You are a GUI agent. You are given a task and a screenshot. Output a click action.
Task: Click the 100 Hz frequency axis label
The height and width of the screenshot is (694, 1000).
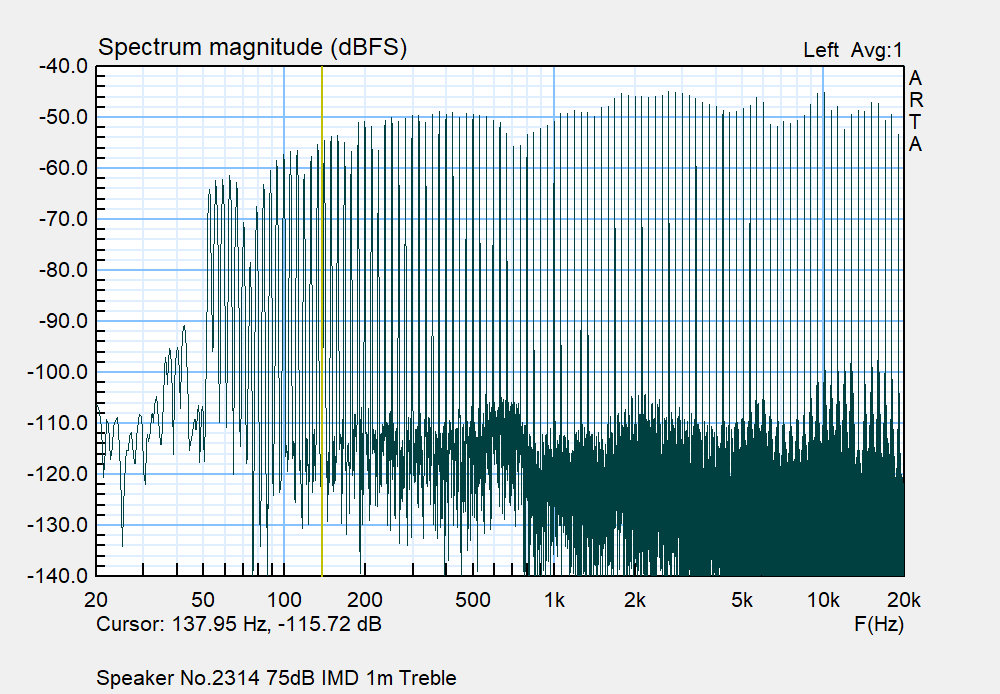pos(284,600)
